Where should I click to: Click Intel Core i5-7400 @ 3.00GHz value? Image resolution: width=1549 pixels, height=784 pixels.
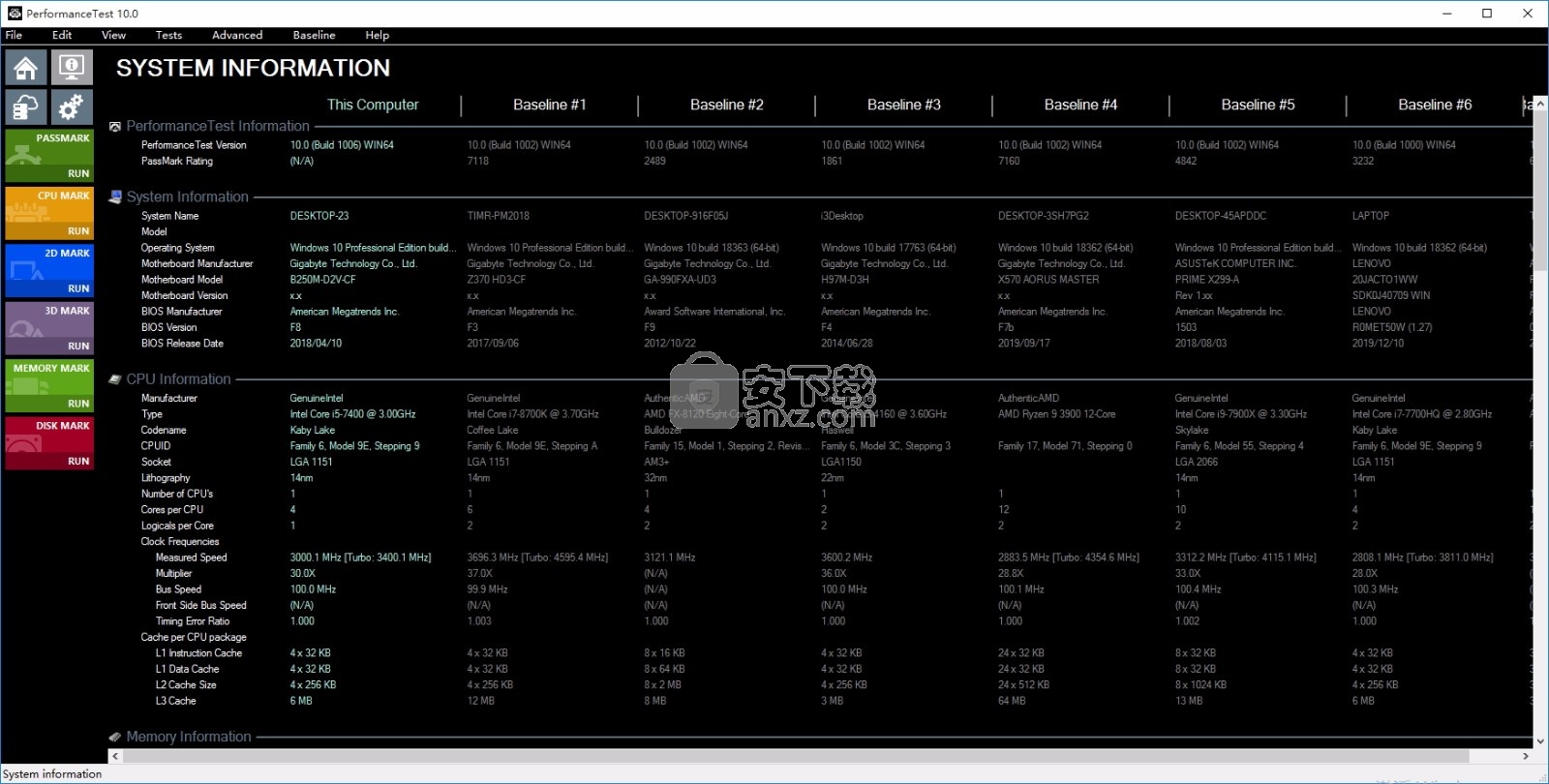coord(352,414)
